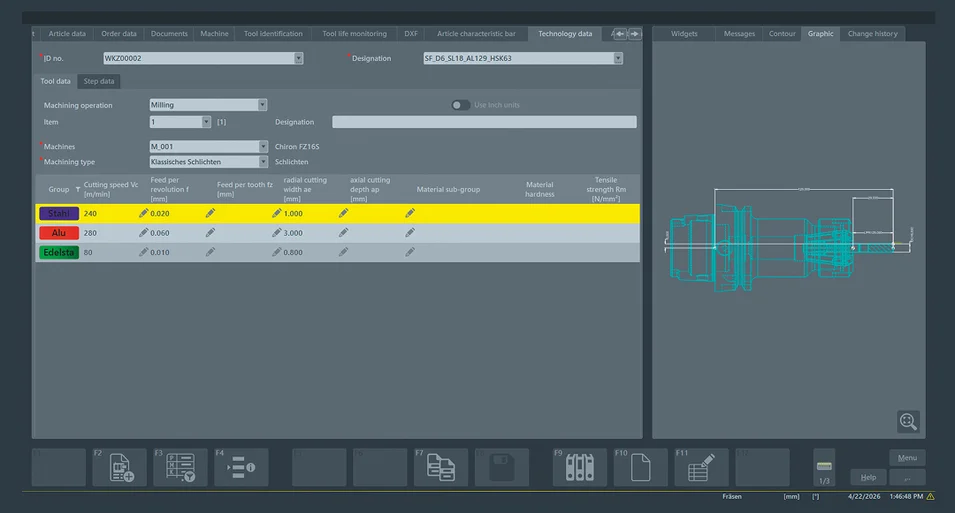
Task: Expand the Machining type dropdown
Action: (263, 161)
